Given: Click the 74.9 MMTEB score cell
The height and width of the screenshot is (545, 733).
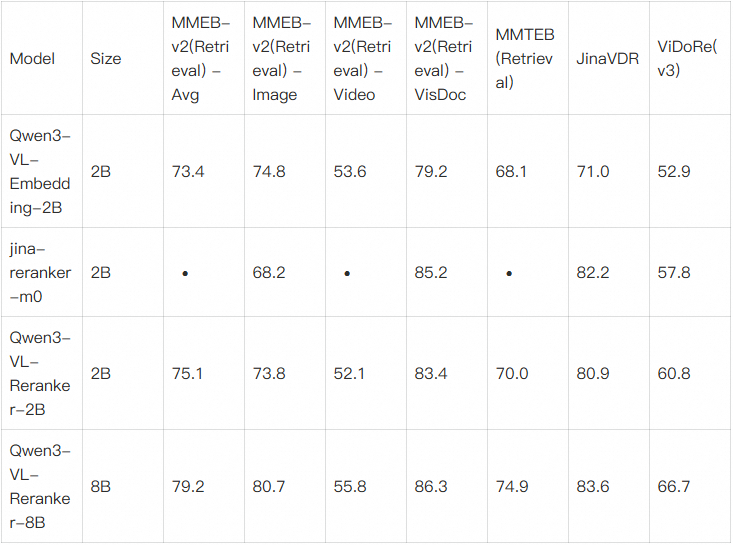Looking at the screenshot, I should coord(512,486).
